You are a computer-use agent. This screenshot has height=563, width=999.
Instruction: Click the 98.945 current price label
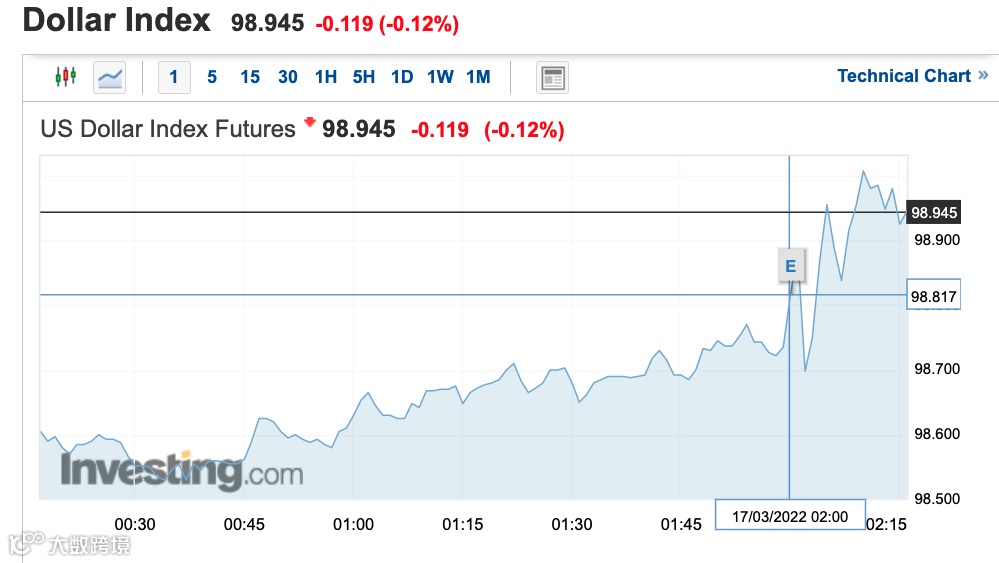(934, 212)
